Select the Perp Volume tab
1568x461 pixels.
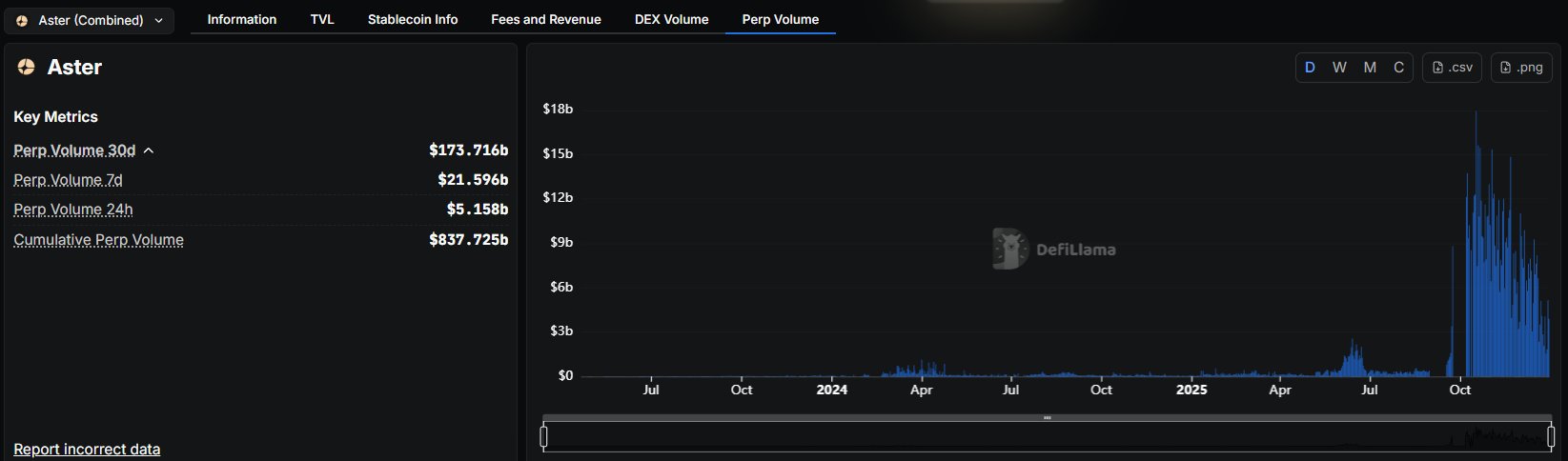[x=781, y=19]
